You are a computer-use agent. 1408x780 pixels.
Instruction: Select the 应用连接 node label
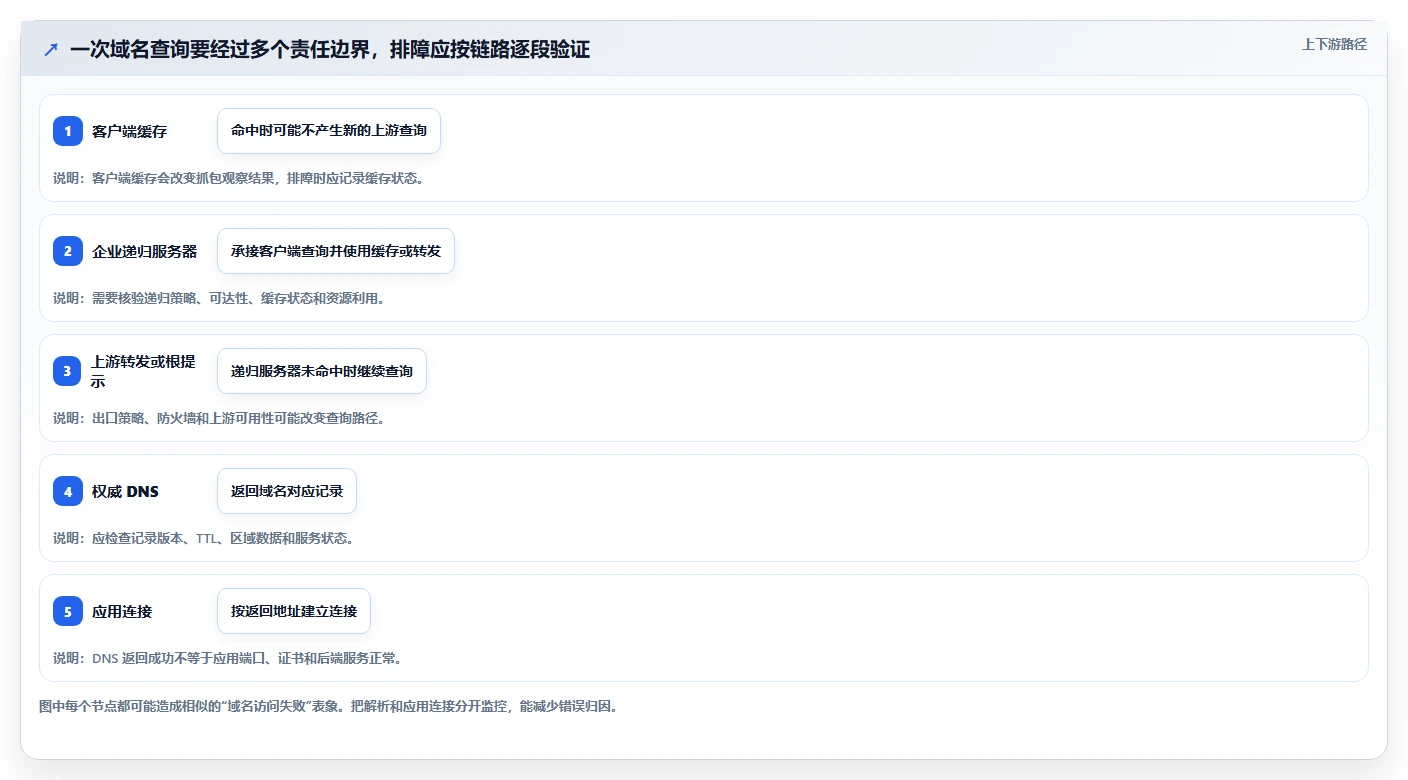point(122,611)
